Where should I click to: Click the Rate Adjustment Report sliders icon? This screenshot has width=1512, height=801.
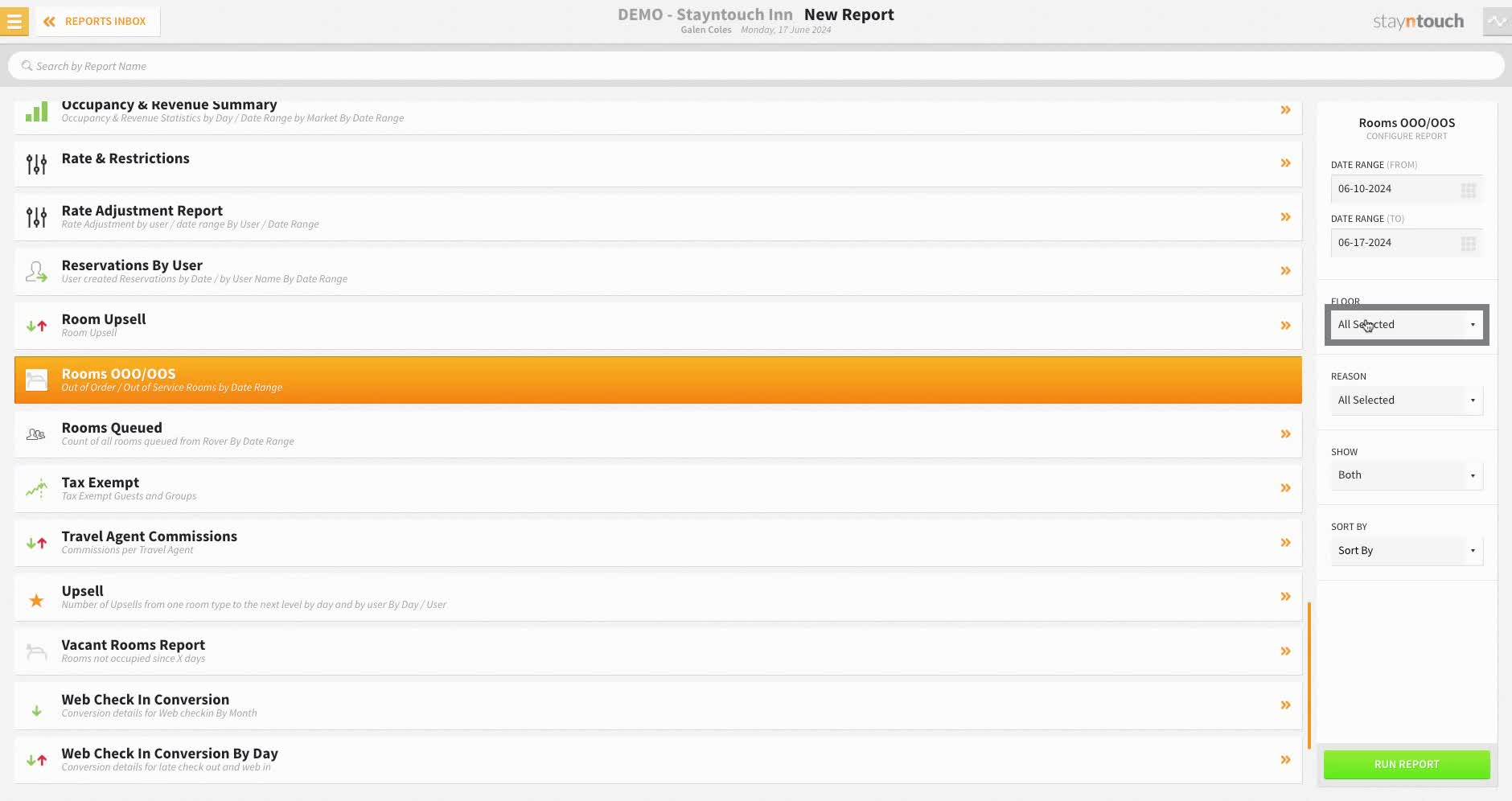pyautogui.click(x=36, y=217)
